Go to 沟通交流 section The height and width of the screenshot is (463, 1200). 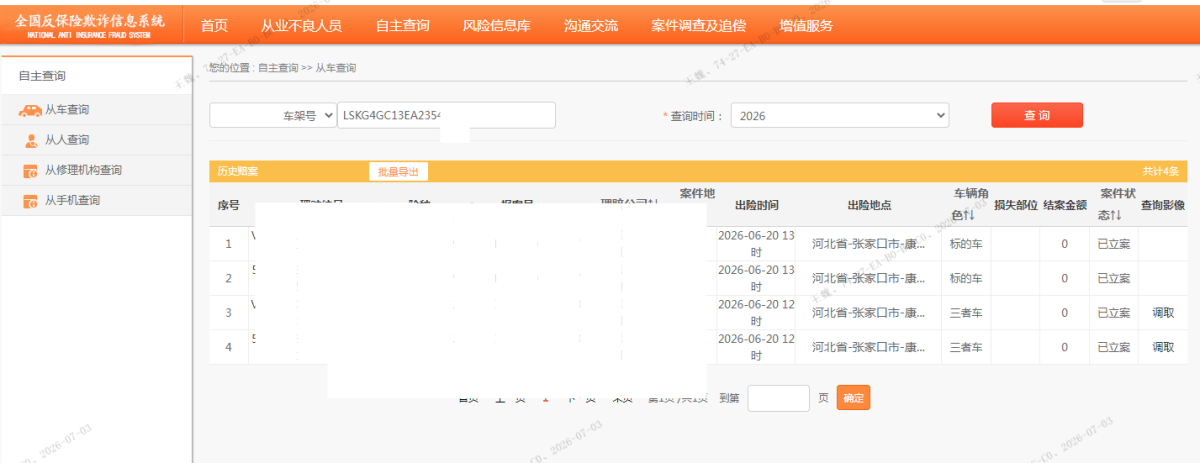coord(591,26)
